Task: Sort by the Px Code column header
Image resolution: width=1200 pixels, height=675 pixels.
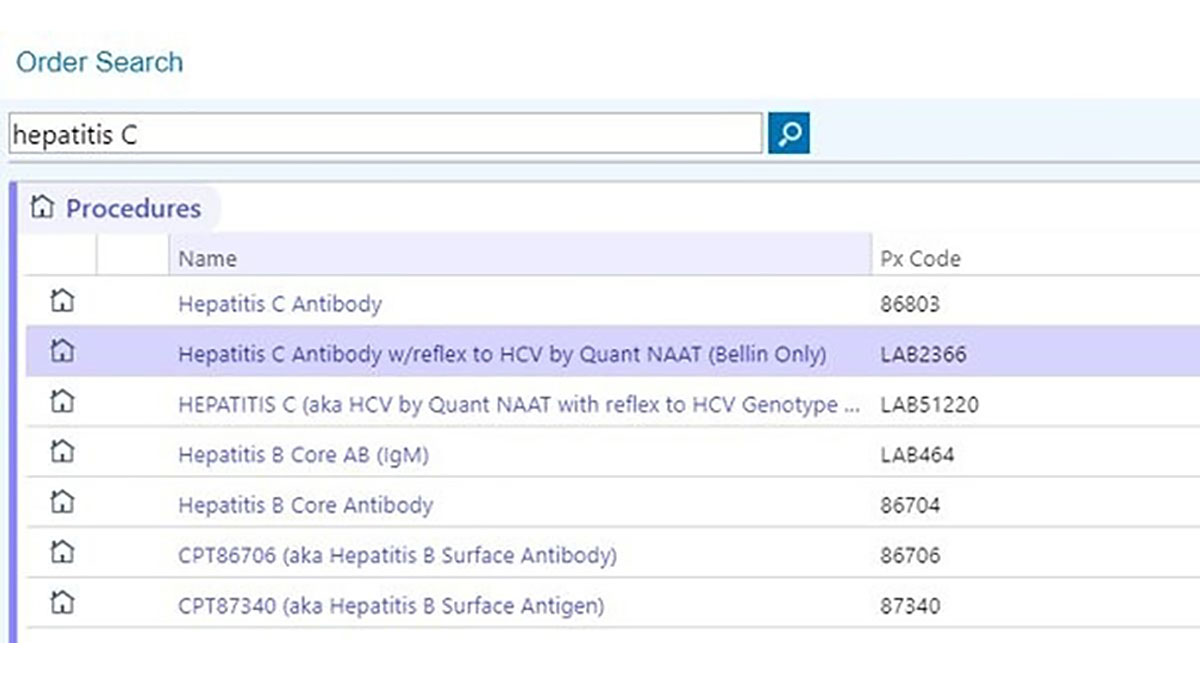Action: (919, 258)
